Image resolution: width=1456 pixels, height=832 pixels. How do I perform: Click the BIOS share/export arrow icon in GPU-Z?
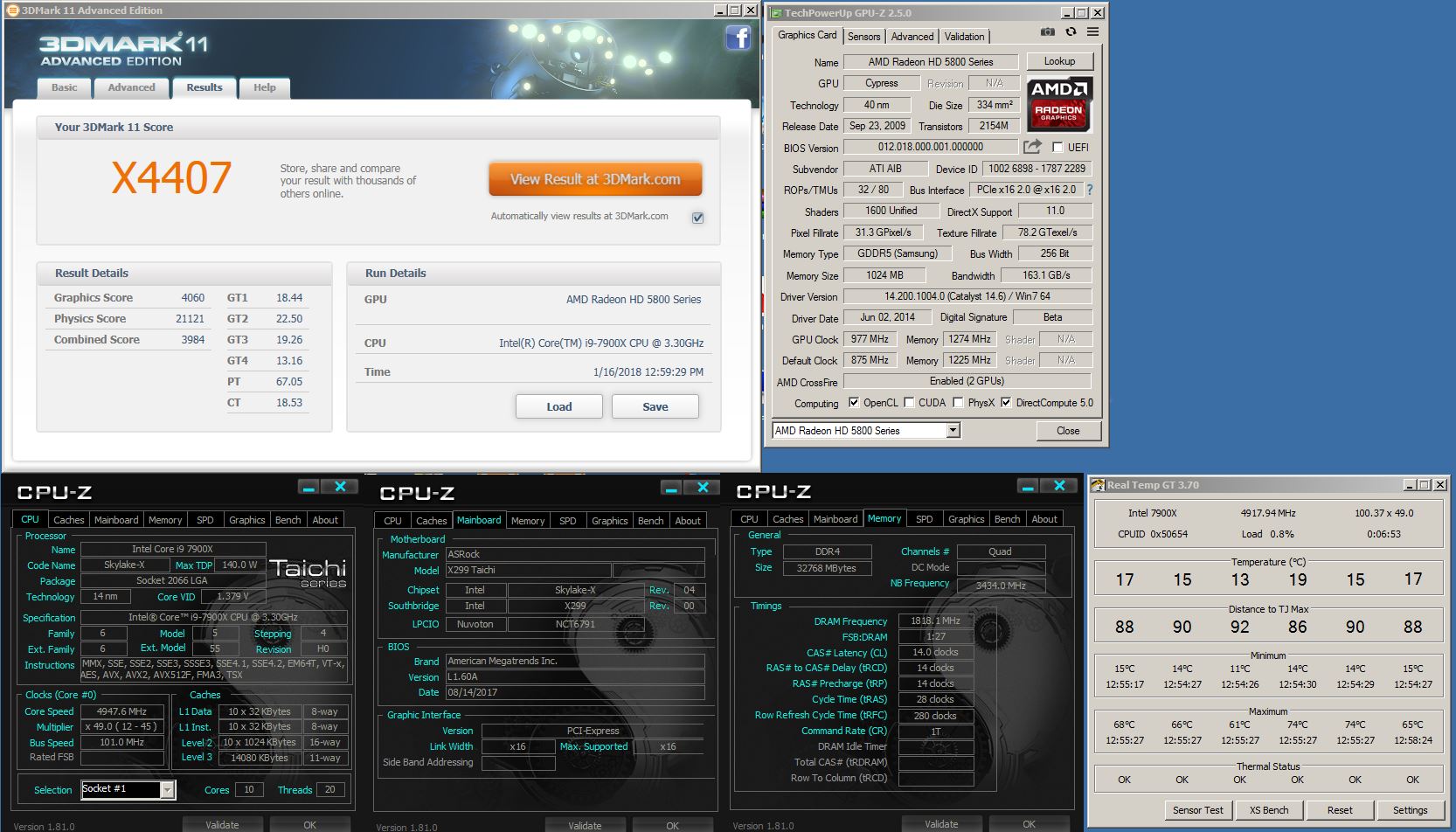[x=1033, y=147]
